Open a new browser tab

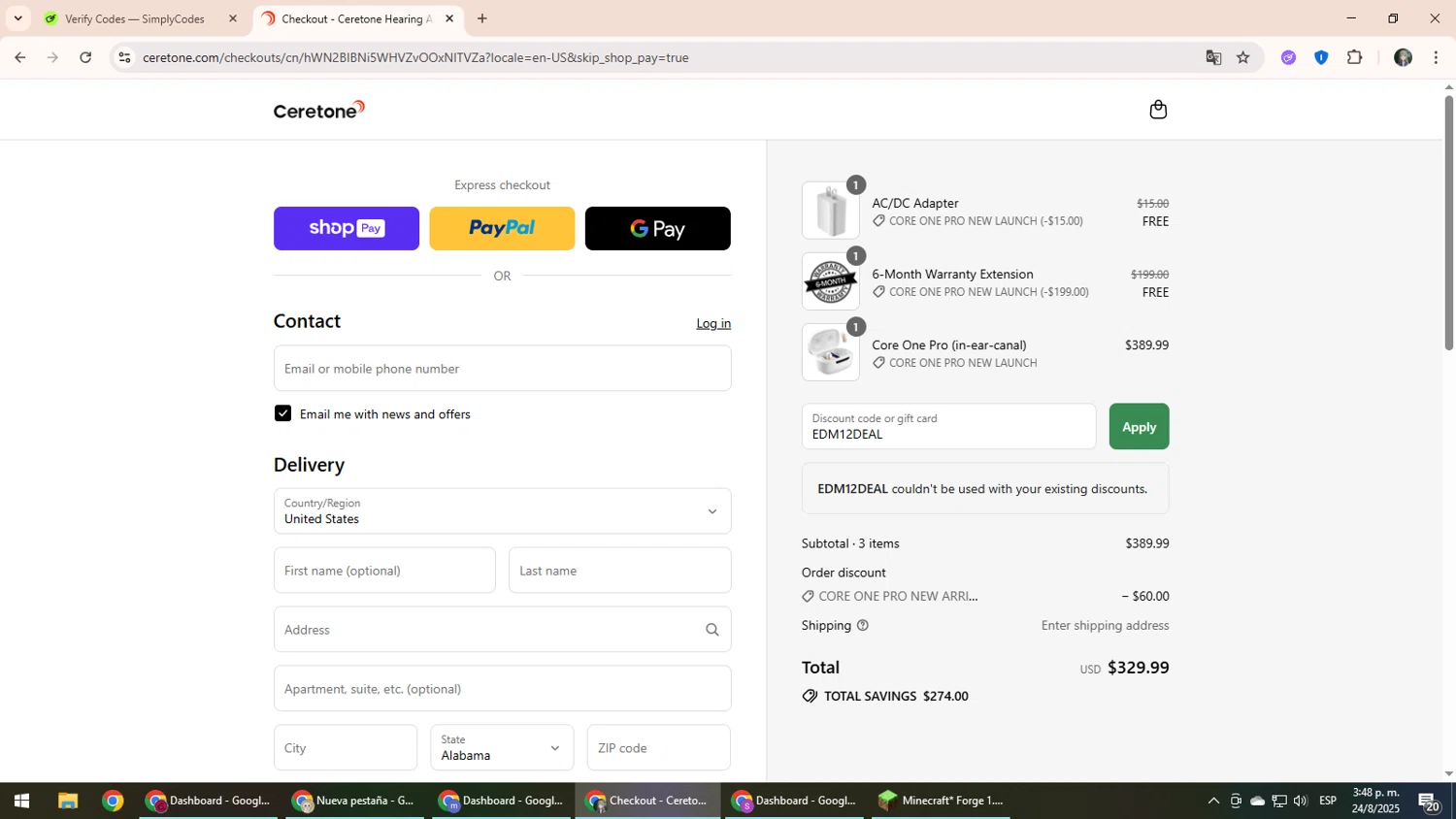tap(482, 18)
